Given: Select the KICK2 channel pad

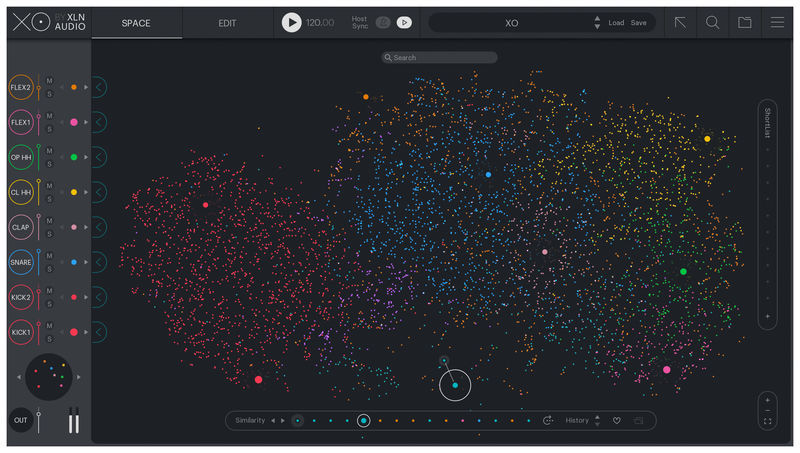Looking at the screenshot, I should pyautogui.click(x=21, y=297).
